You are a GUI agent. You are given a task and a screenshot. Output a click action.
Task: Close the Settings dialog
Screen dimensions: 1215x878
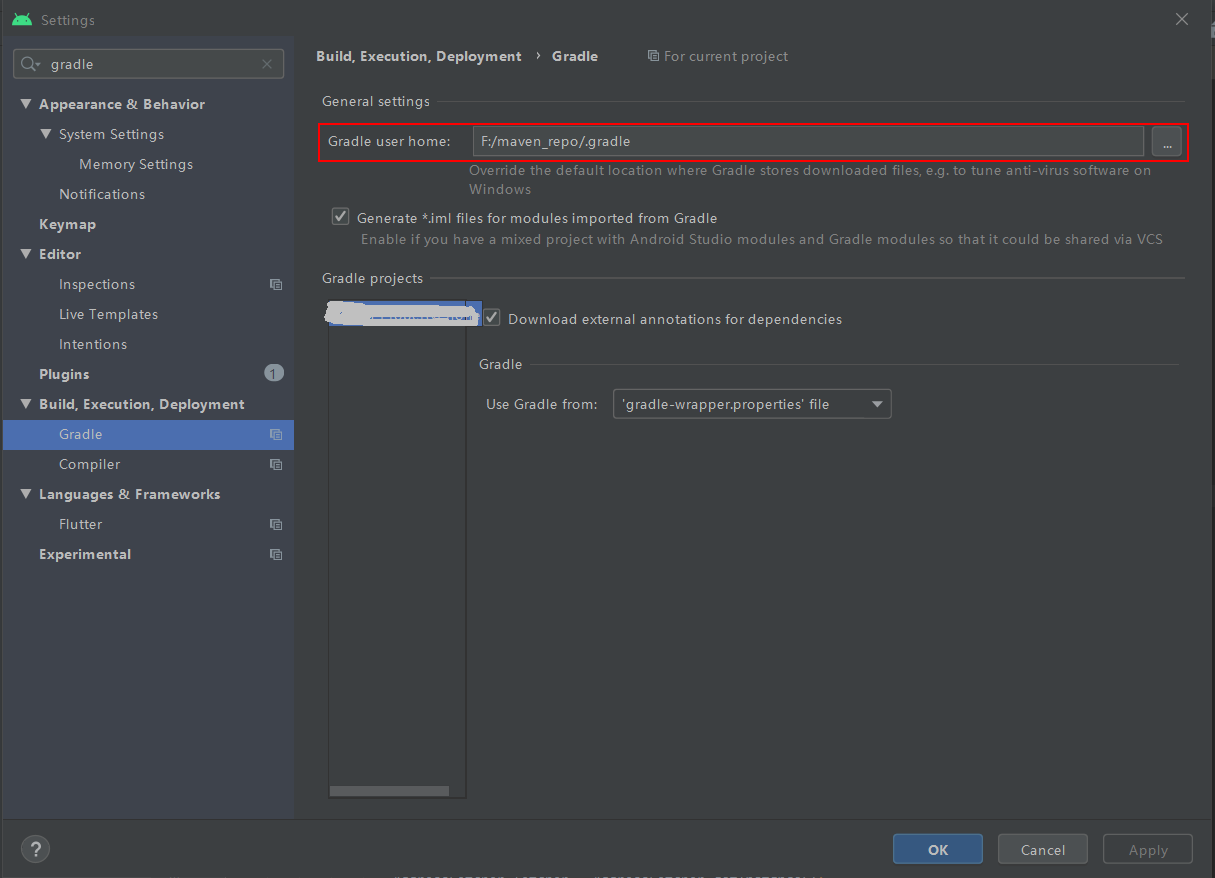tap(1182, 19)
